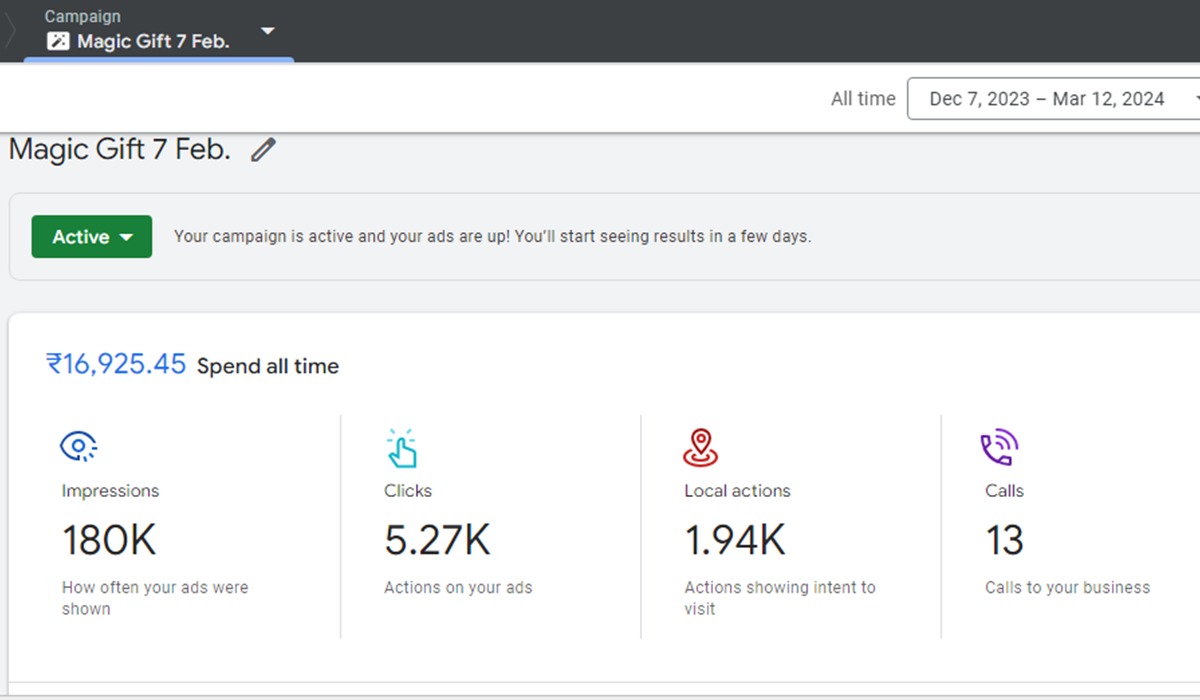Select the 5.27K clicks value
Screen dimensions: 1200x700
[437, 541]
